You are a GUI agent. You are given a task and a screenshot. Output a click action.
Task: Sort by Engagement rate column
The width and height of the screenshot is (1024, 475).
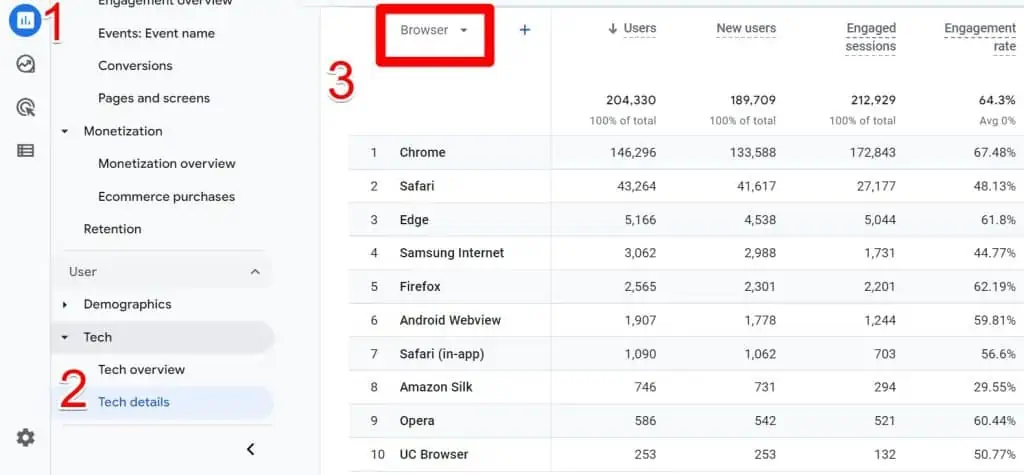[980, 38]
